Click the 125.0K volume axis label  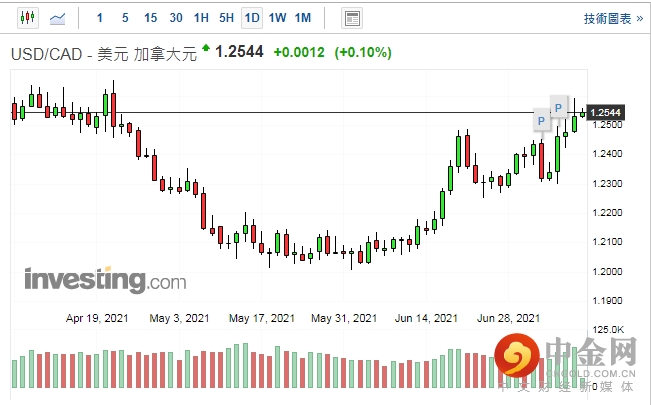[608, 330]
